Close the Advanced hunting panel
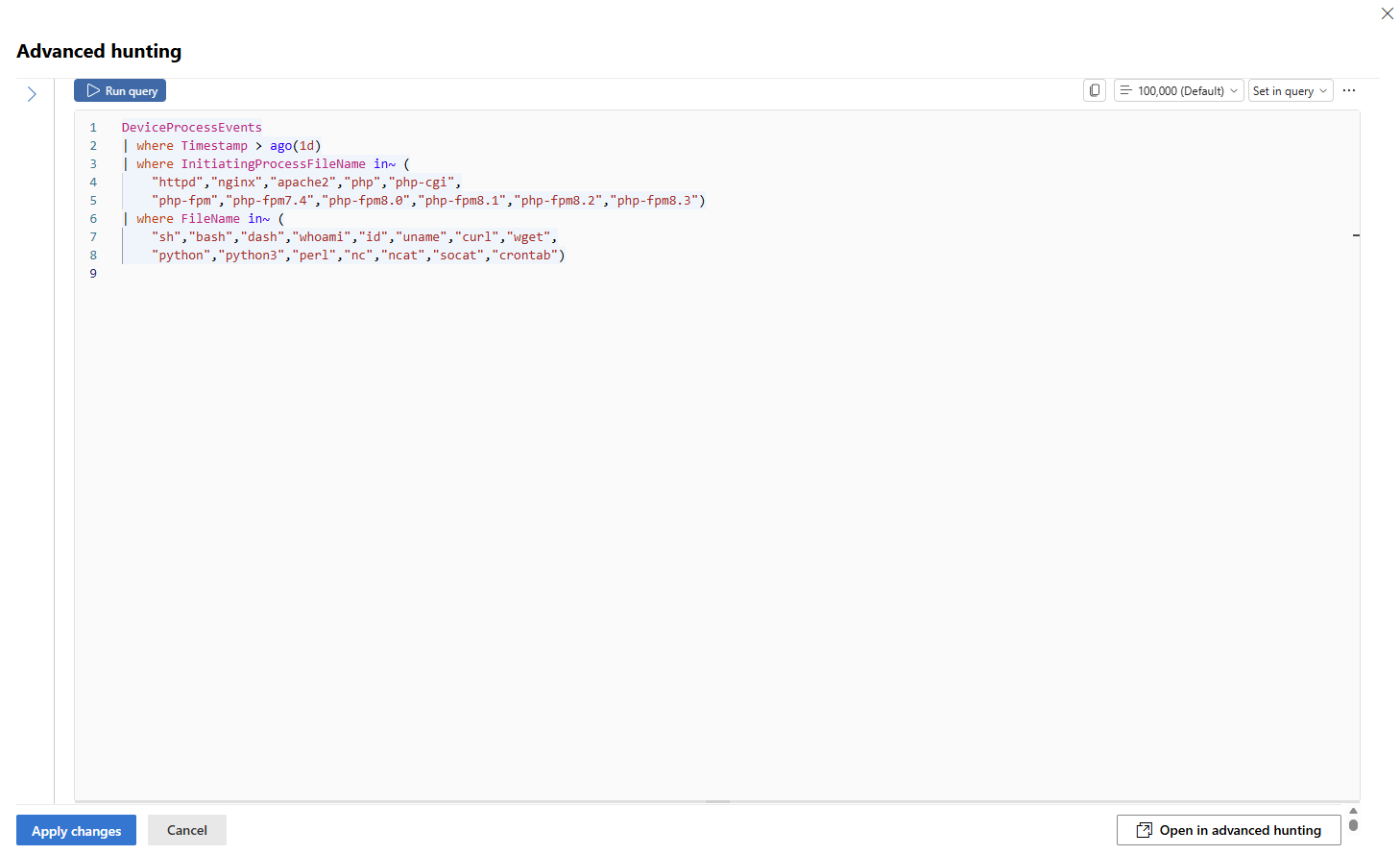 click(x=1388, y=13)
